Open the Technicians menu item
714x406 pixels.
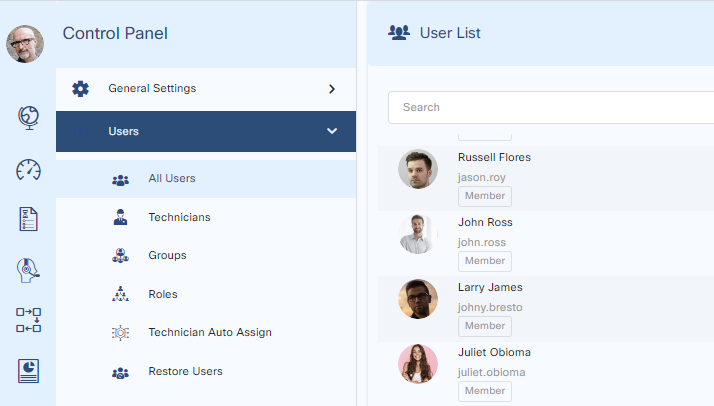tap(179, 217)
